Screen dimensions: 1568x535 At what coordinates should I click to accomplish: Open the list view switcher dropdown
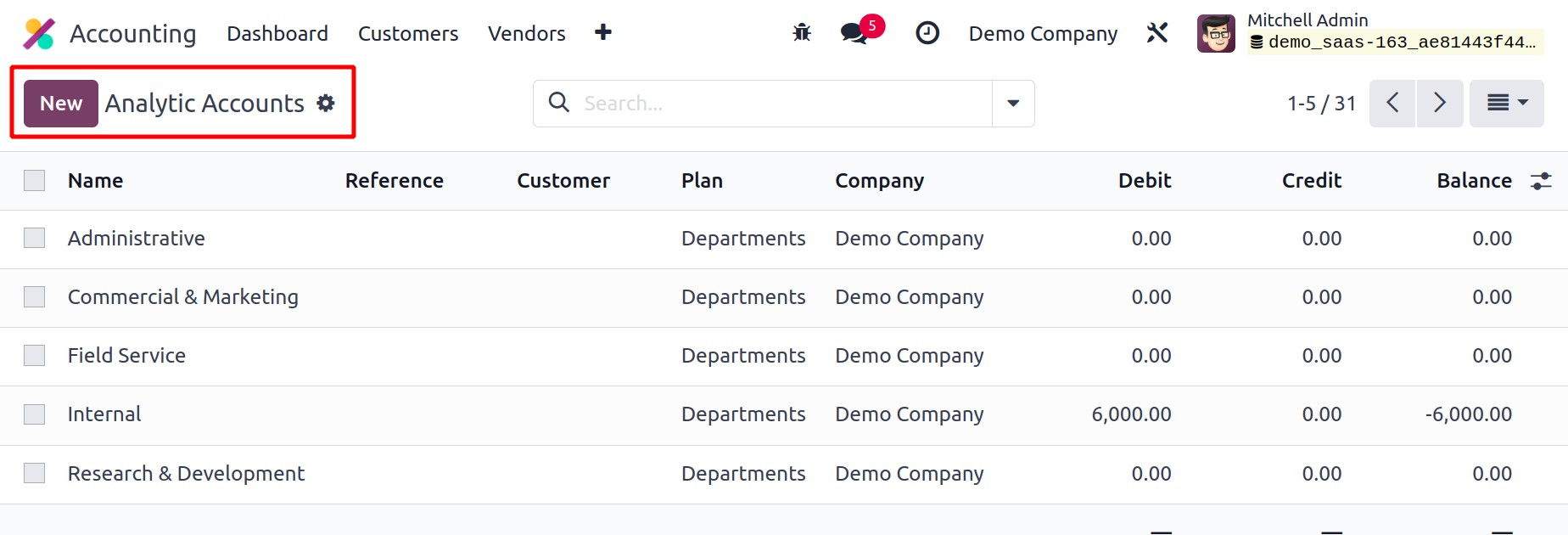tap(1506, 104)
